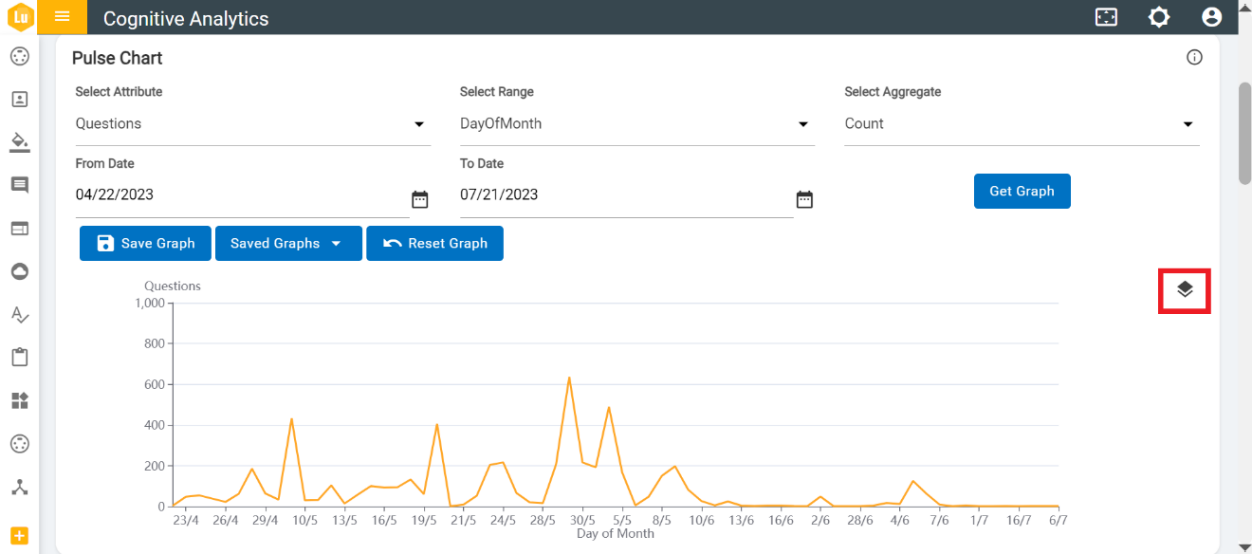
Task: Open the From Date calendar picker
Action: (x=420, y=199)
